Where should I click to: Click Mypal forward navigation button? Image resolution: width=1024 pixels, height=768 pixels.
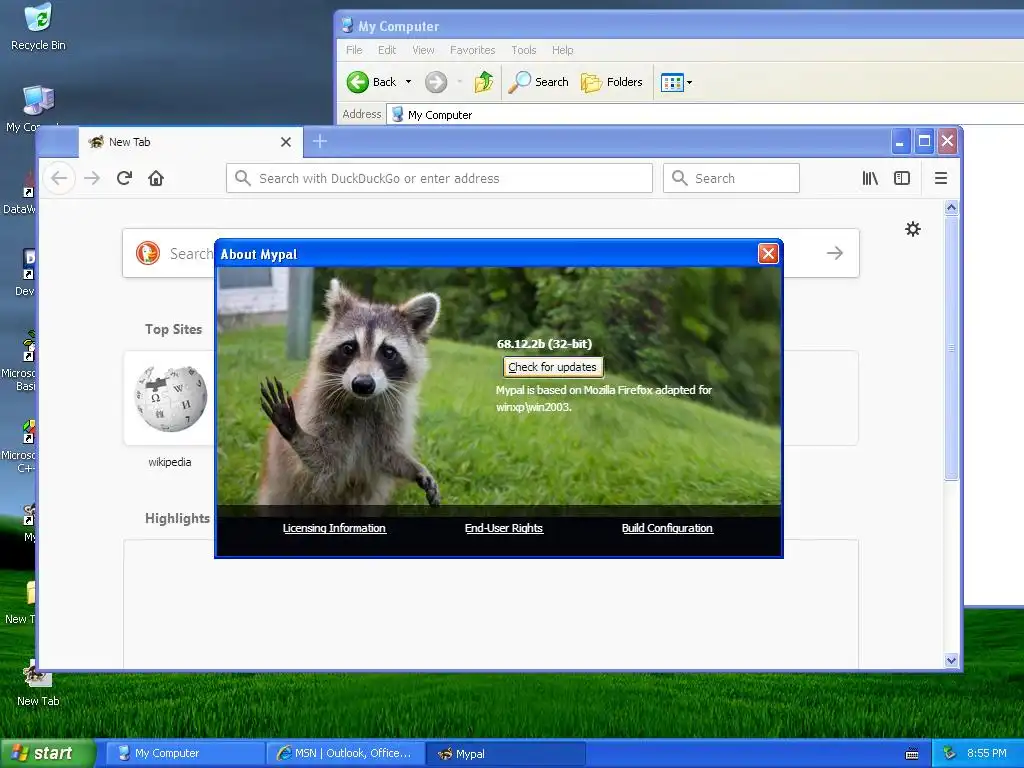92,178
